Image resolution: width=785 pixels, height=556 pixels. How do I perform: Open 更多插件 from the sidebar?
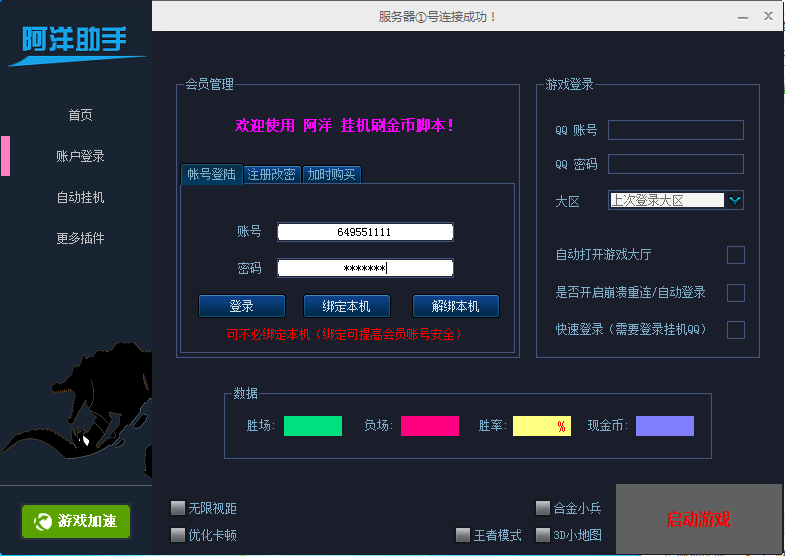click(80, 238)
